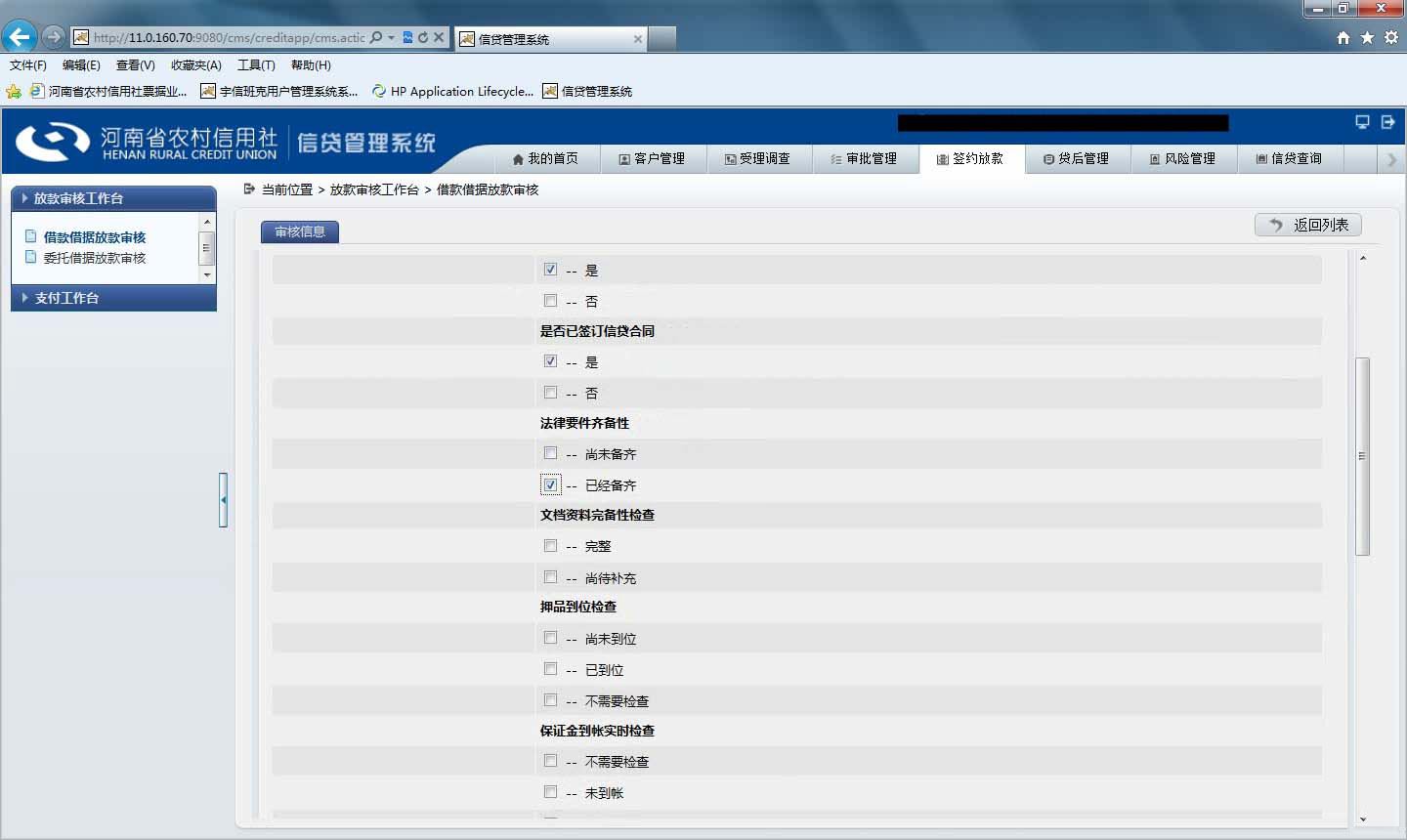Viewport: 1407px width, 840px height.
Task: Collapse the 放款审核工作台 sidebar section
Action: click(x=113, y=198)
